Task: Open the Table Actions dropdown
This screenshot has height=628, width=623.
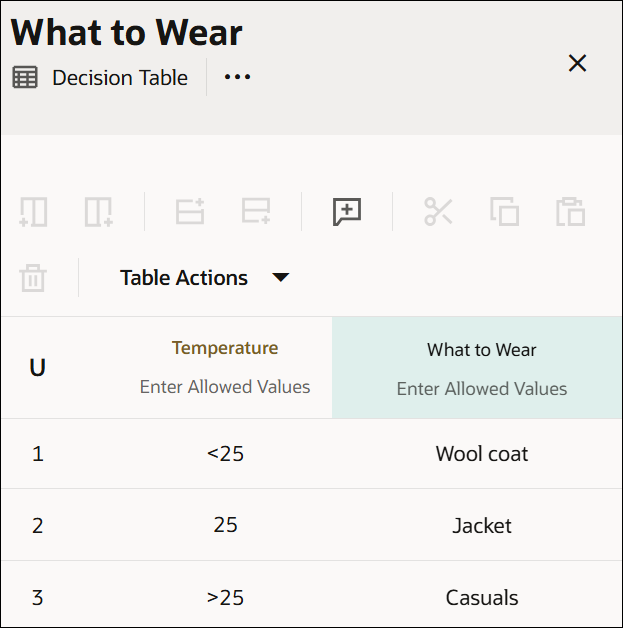Action: [x=204, y=278]
